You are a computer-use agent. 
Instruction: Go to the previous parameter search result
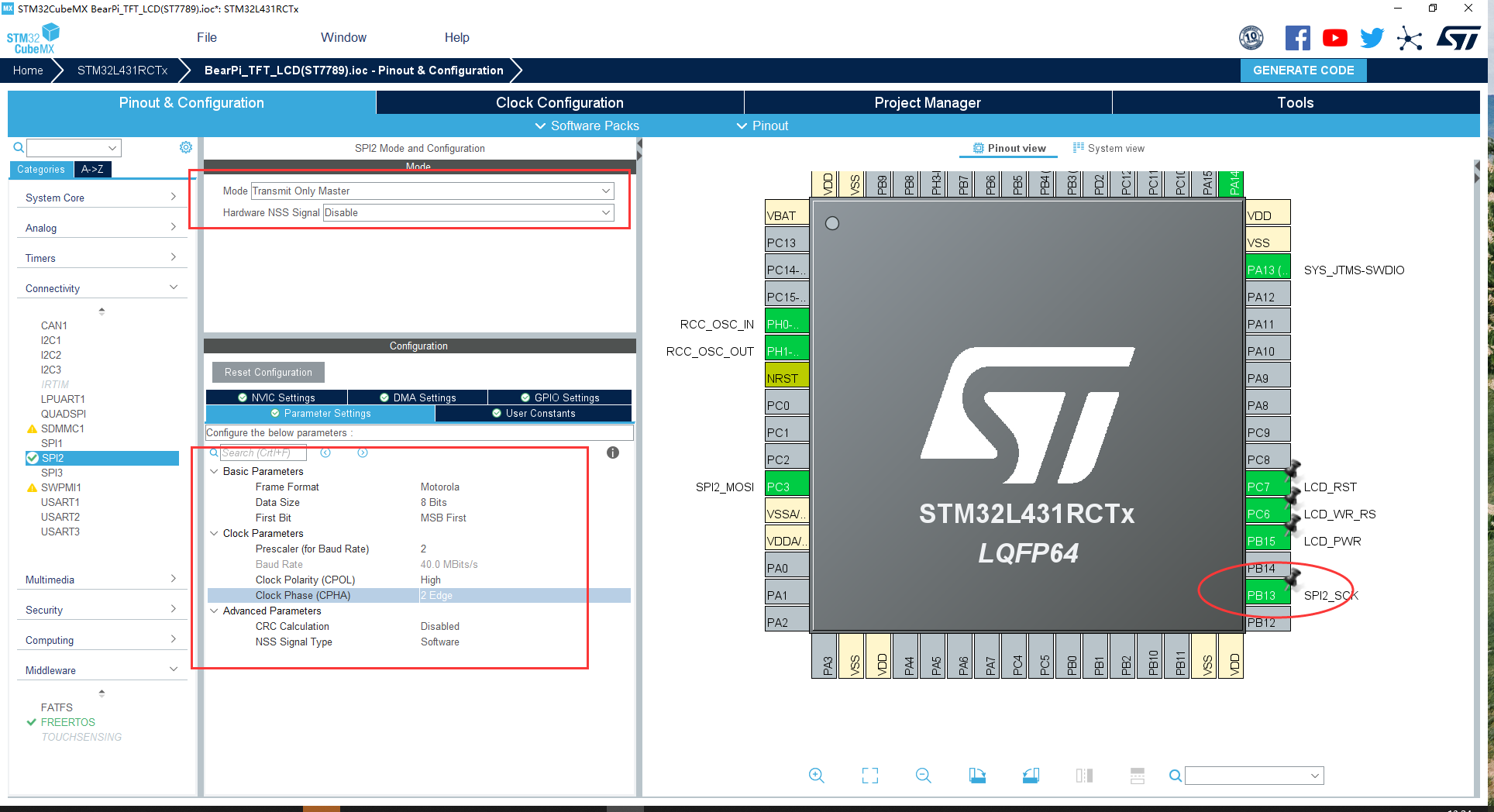click(325, 452)
